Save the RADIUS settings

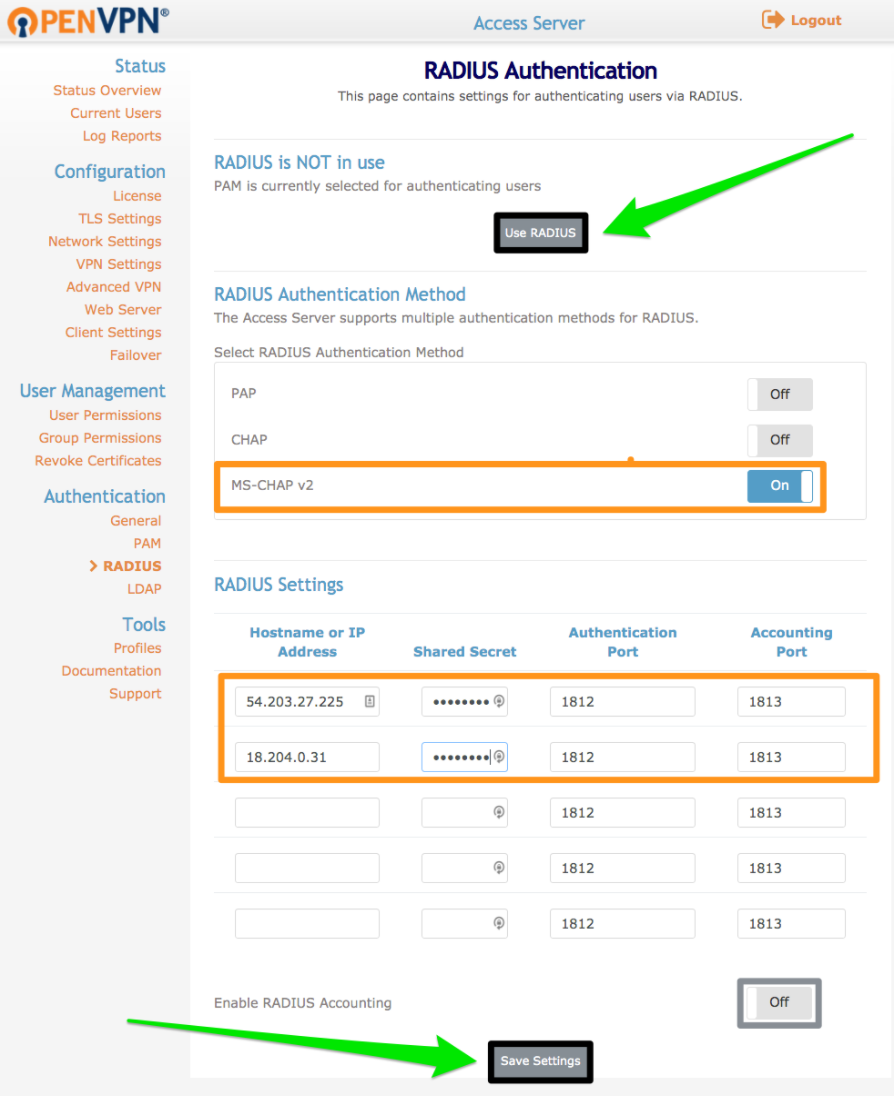click(x=540, y=1061)
